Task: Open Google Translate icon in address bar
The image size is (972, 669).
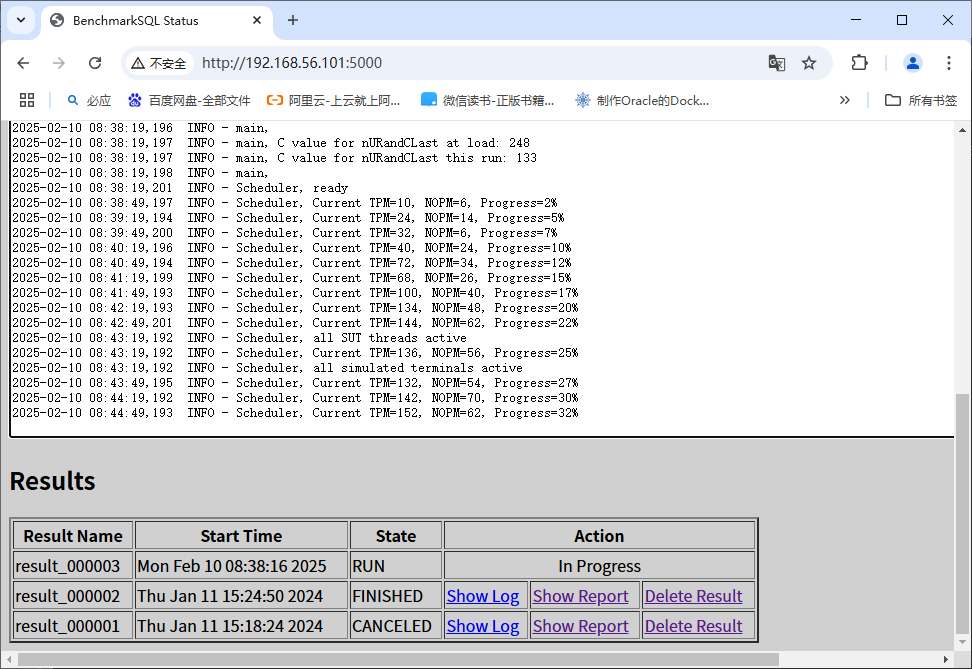Action: point(777,62)
